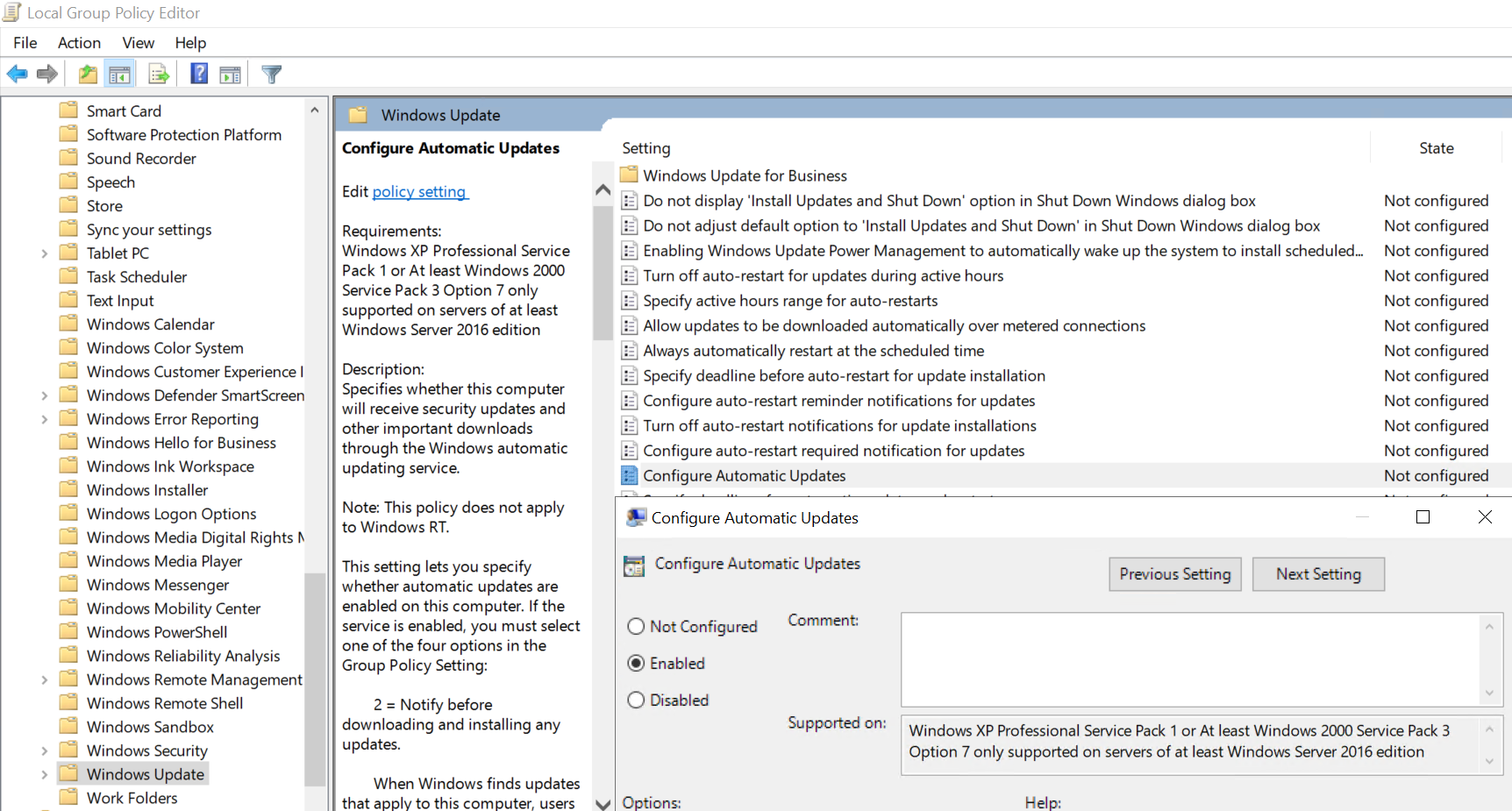Image resolution: width=1512 pixels, height=811 pixels.
Task: Click the Comment box scroll-down arrow
Action: click(x=1489, y=694)
